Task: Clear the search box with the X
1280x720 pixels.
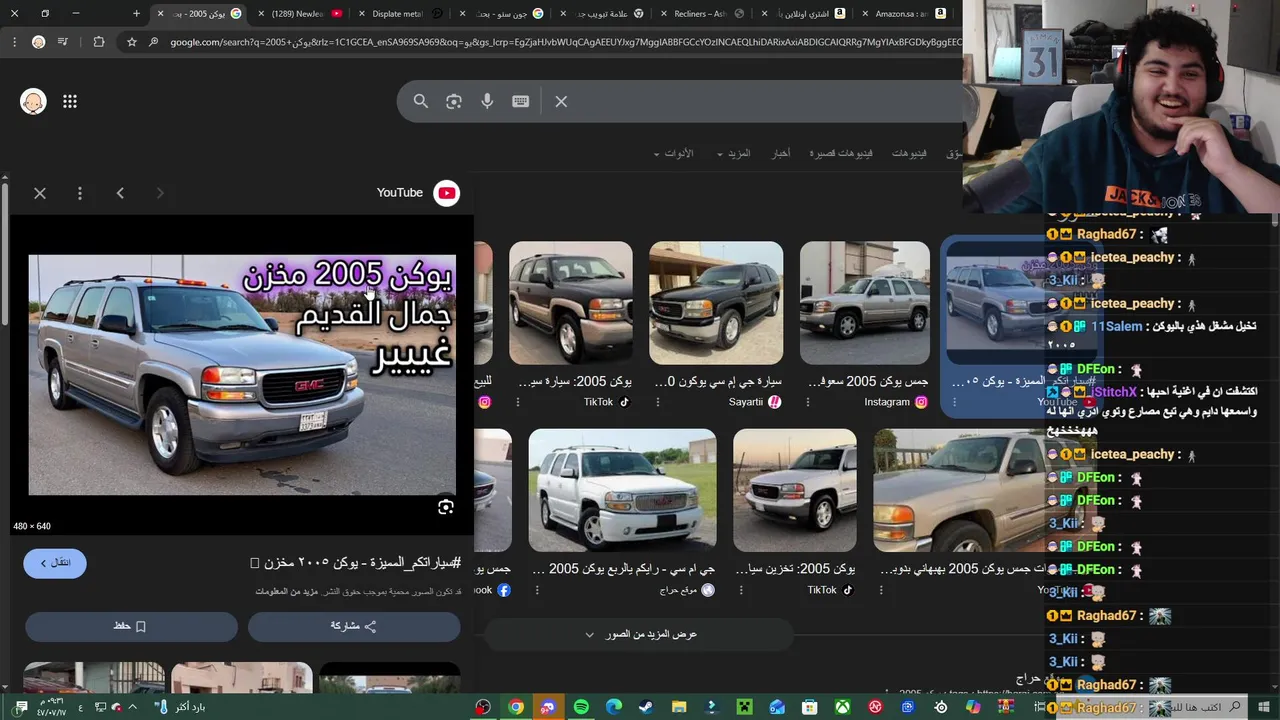Action: 561,101
